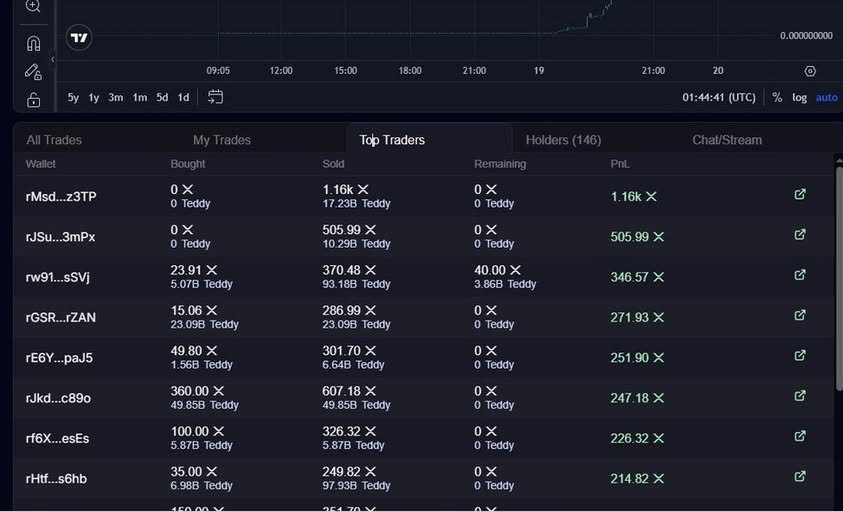Set chart range to 1y
This screenshot has height=512, width=843.
[x=94, y=97]
